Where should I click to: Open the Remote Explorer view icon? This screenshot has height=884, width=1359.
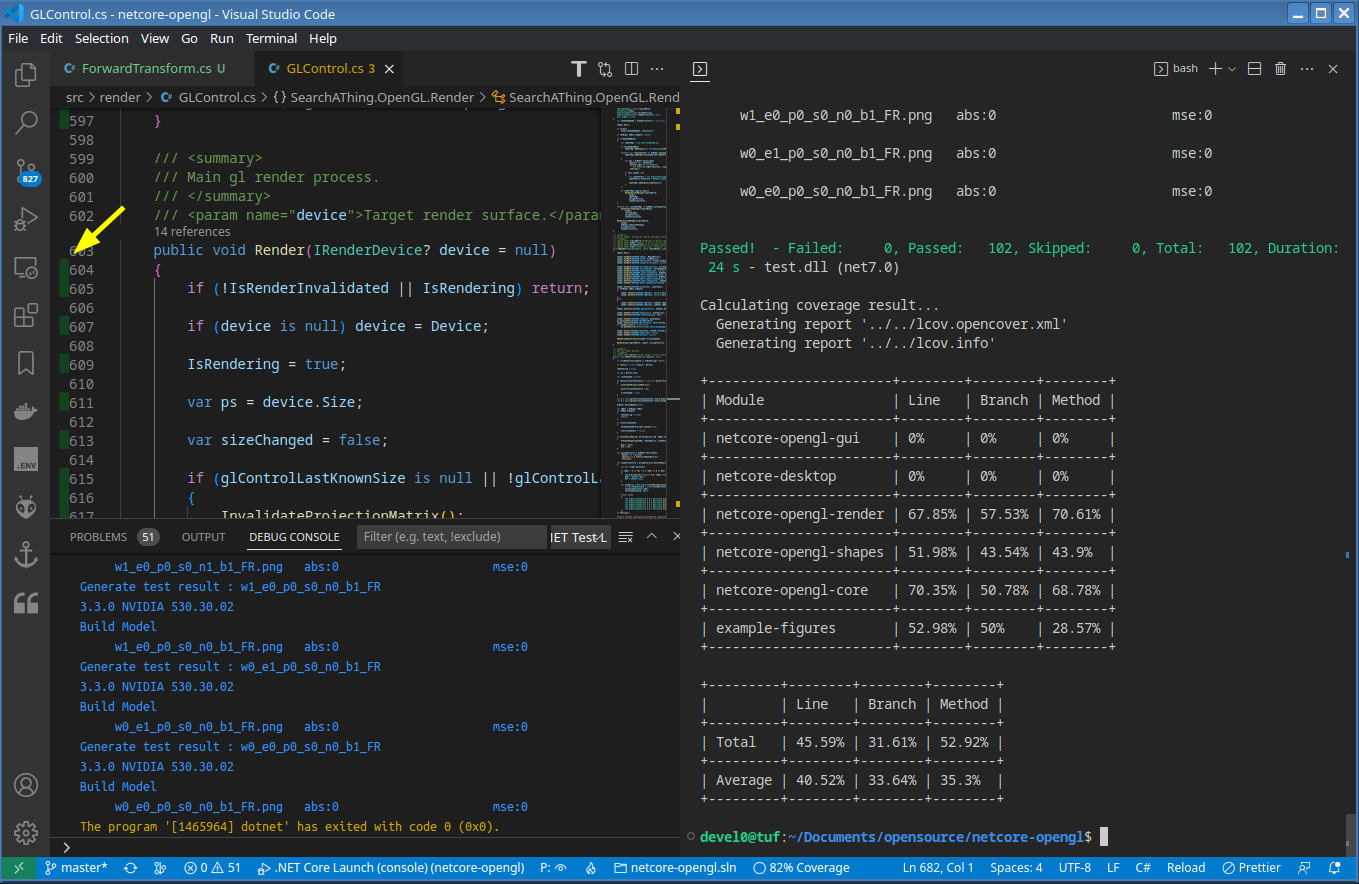[x=26, y=267]
